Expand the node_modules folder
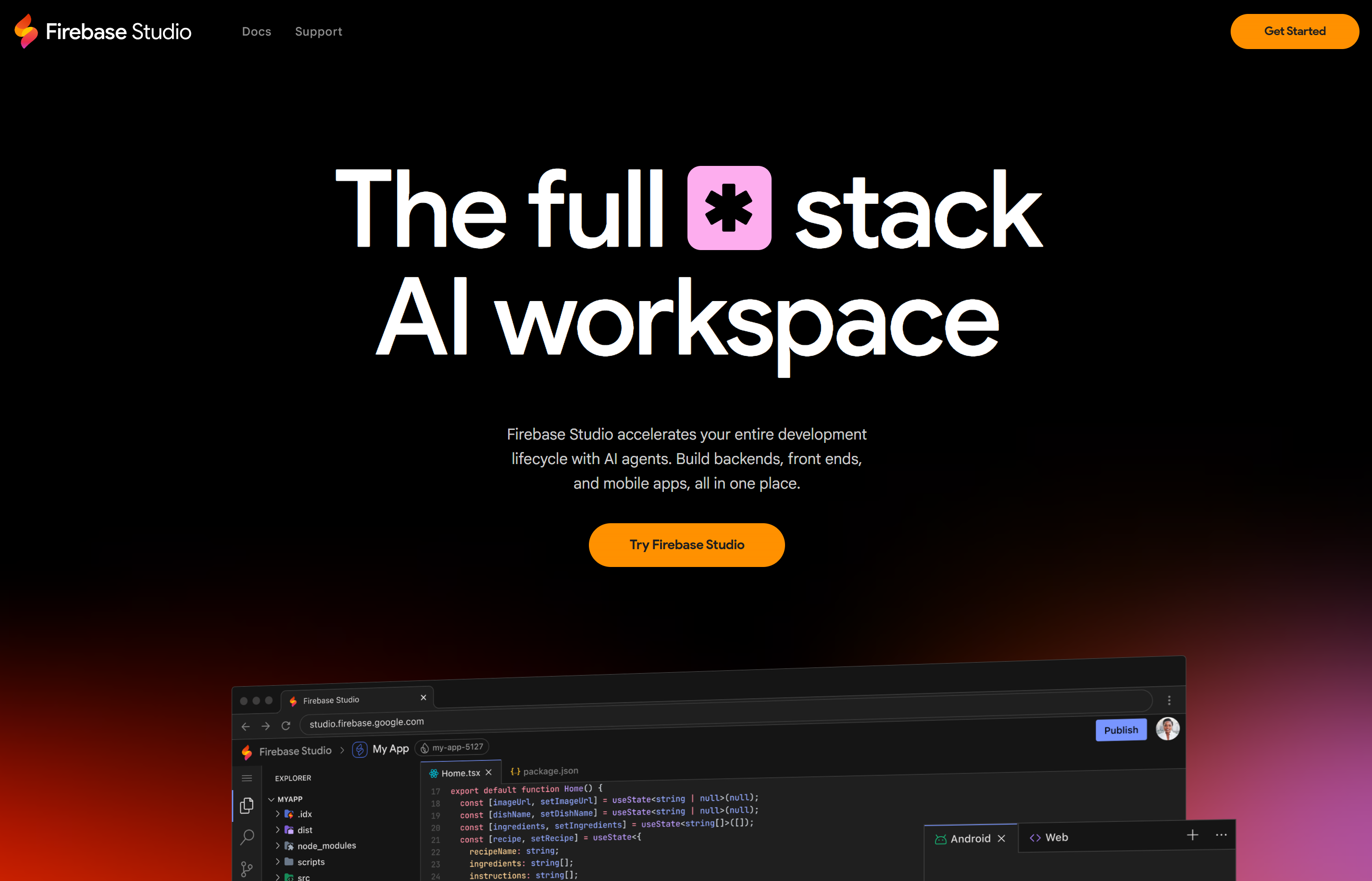The image size is (1372, 881). coord(326,845)
